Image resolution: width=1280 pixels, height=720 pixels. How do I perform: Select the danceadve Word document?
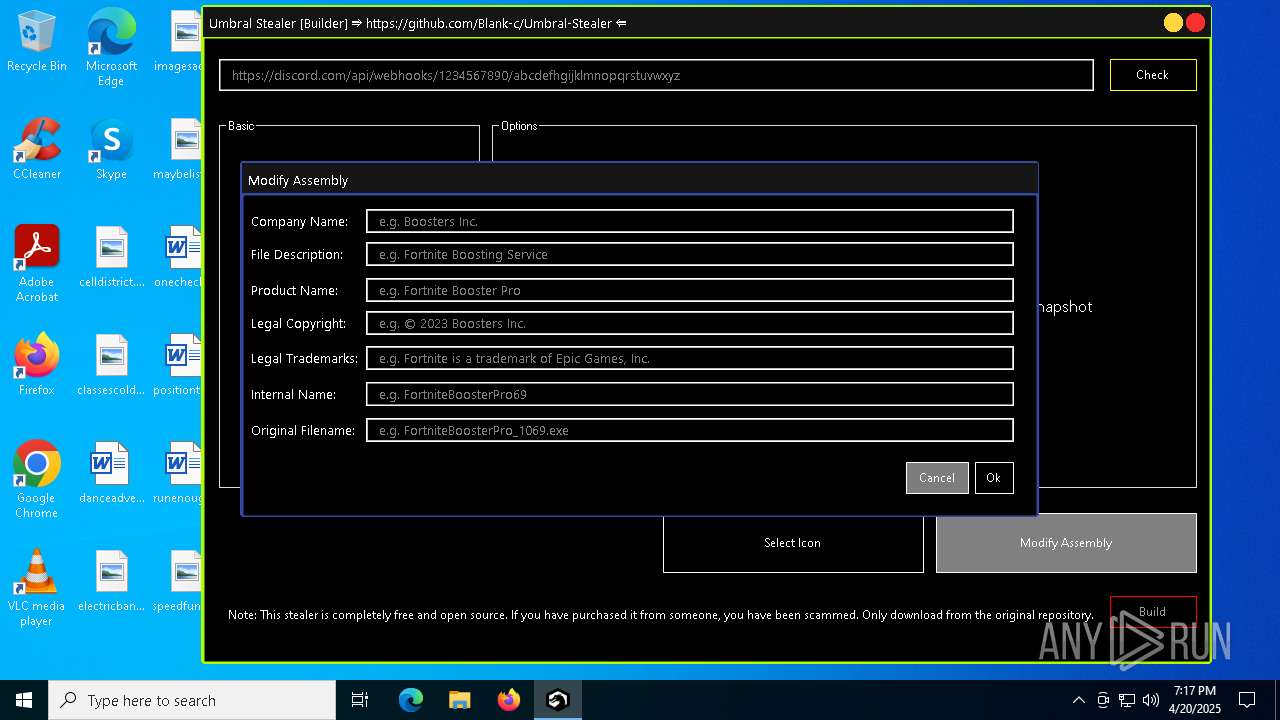(x=111, y=474)
